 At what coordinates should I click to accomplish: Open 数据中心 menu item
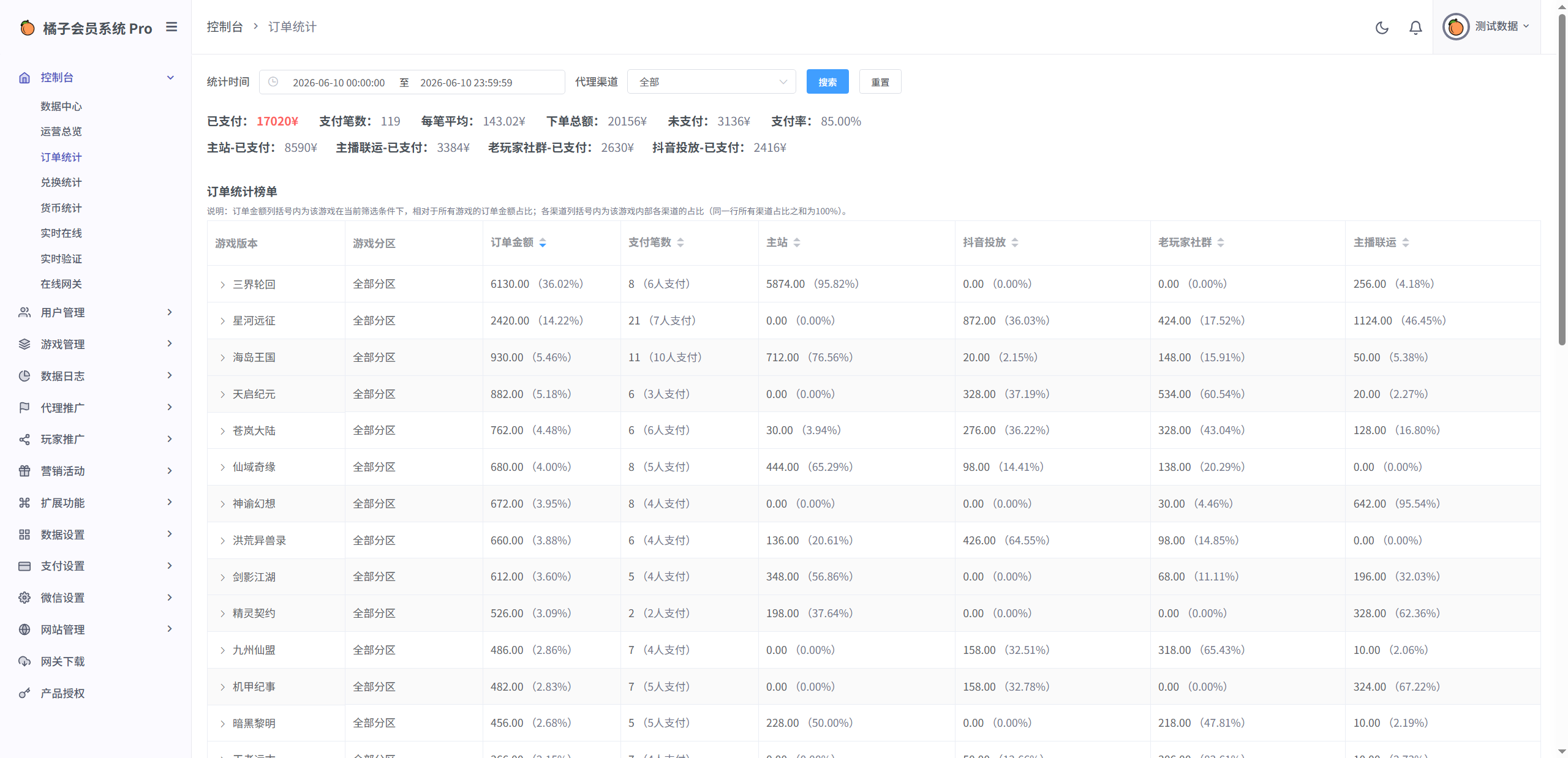point(61,107)
